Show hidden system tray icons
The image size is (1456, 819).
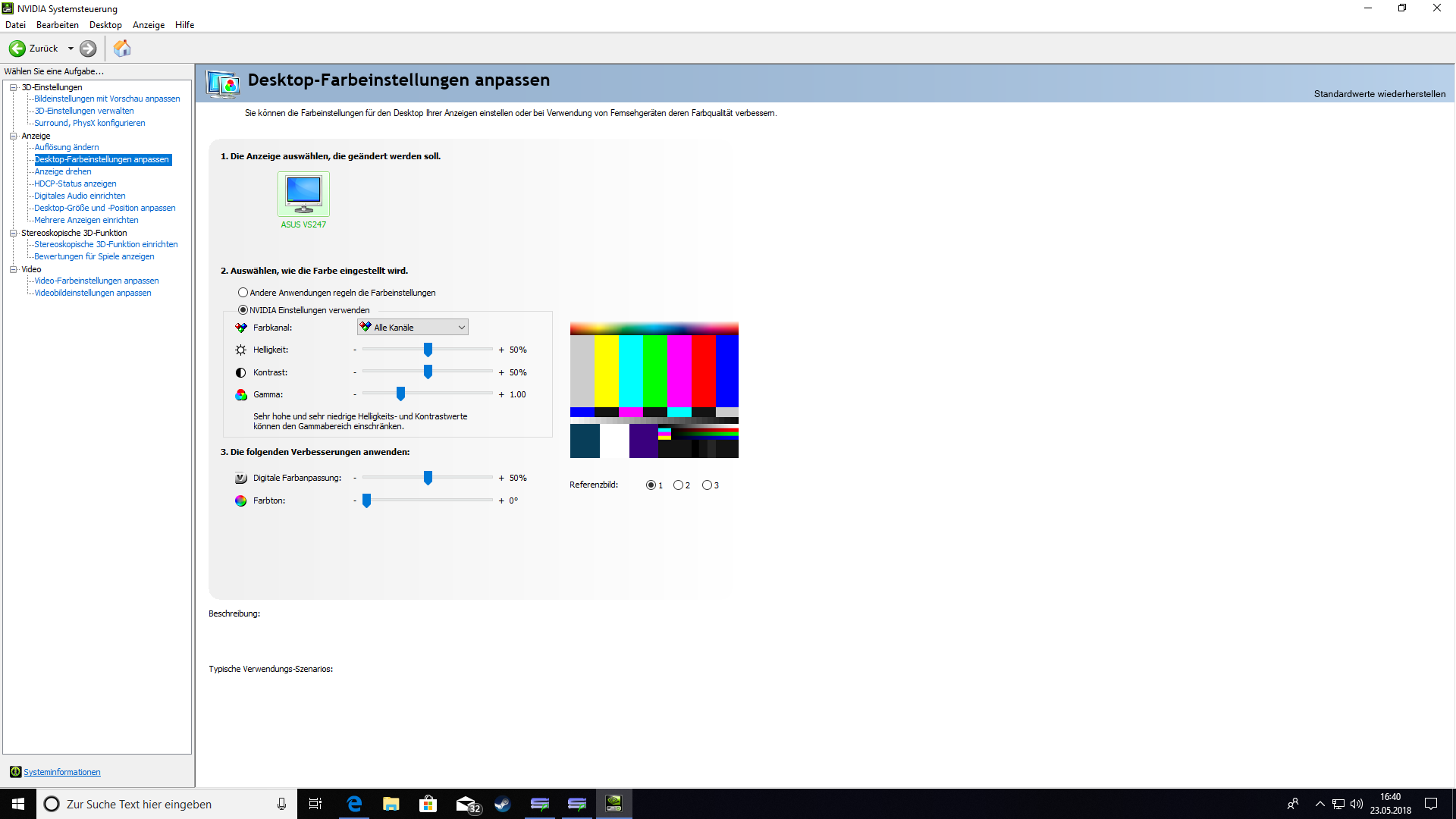pos(1319,804)
